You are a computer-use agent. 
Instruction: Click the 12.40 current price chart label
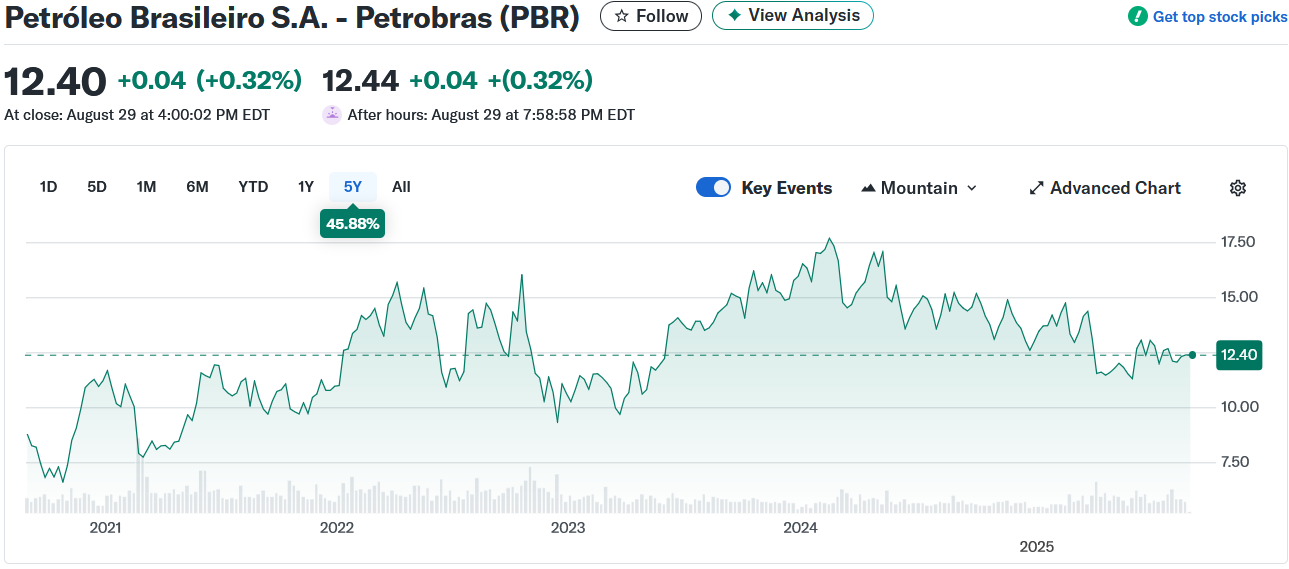coord(1238,354)
